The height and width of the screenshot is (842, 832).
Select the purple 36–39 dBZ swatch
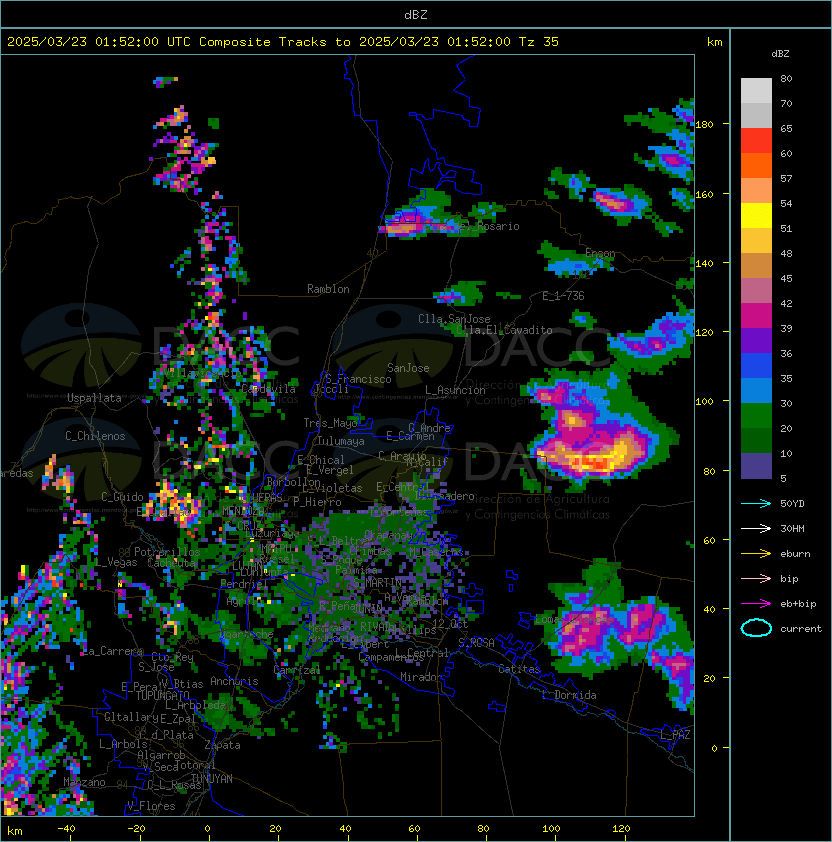[756, 340]
